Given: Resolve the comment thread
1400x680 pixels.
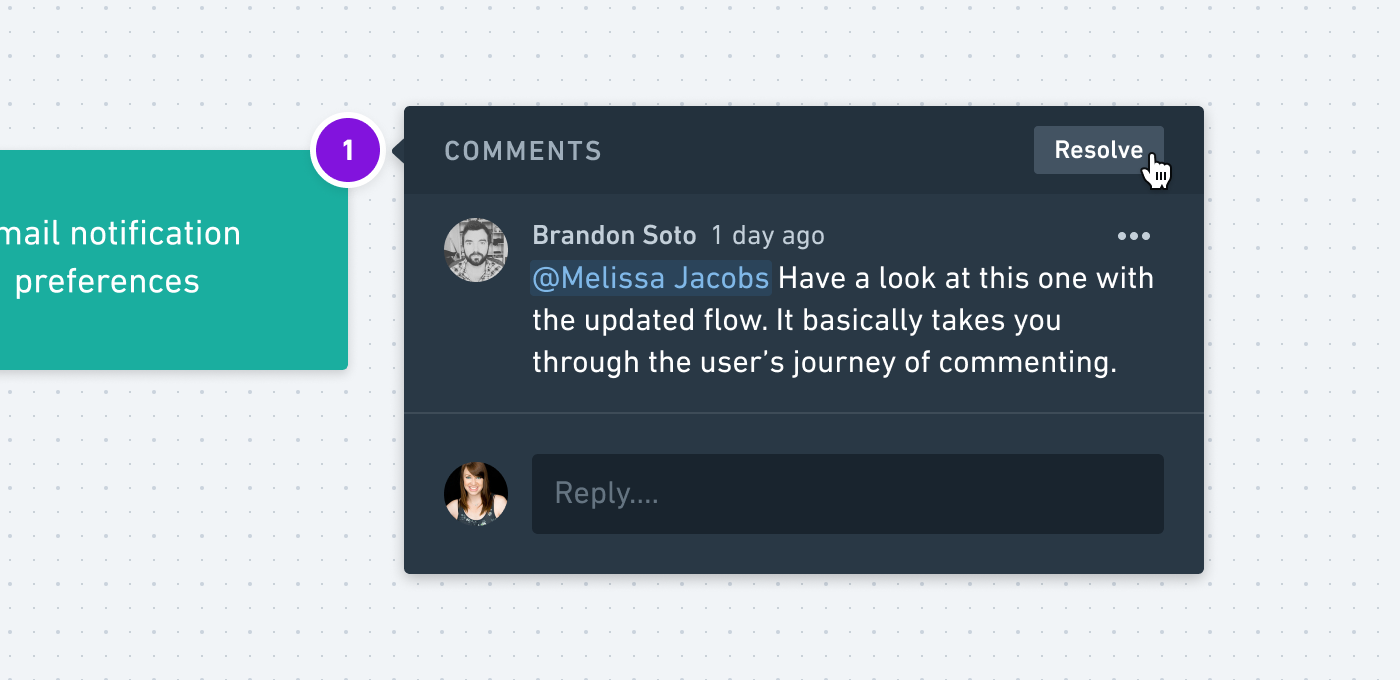Looking at the screenshot, I should pyautogui.click(x=1098, y=149).
